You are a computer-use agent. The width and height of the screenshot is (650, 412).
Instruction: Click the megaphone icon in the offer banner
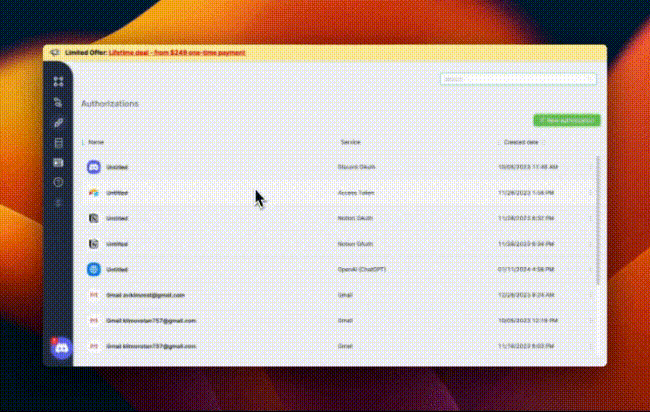pyautogui.click(x=55, y=52)
